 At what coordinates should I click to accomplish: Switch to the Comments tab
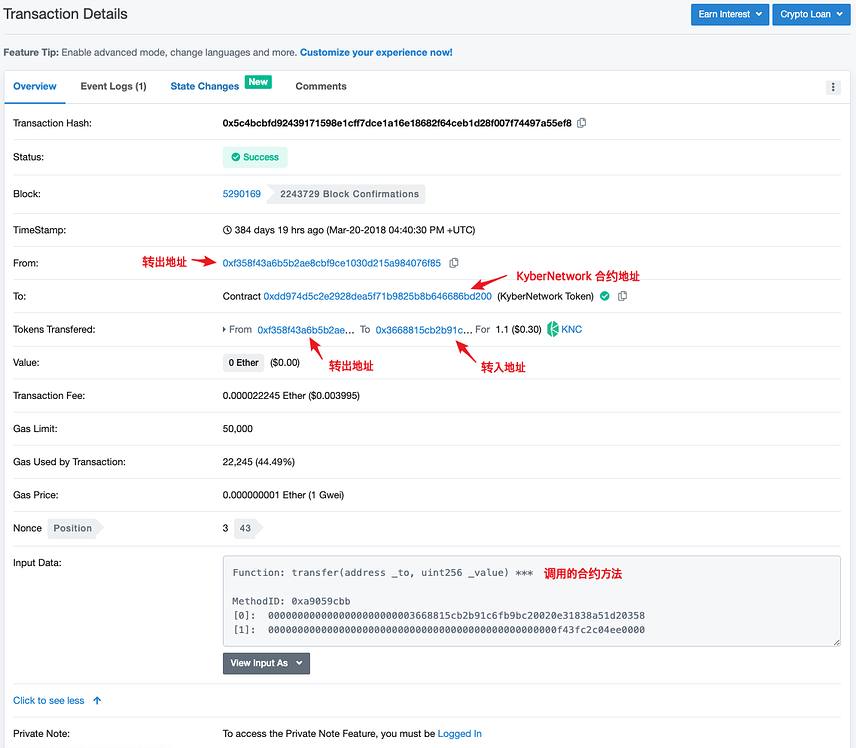point(320,86)
